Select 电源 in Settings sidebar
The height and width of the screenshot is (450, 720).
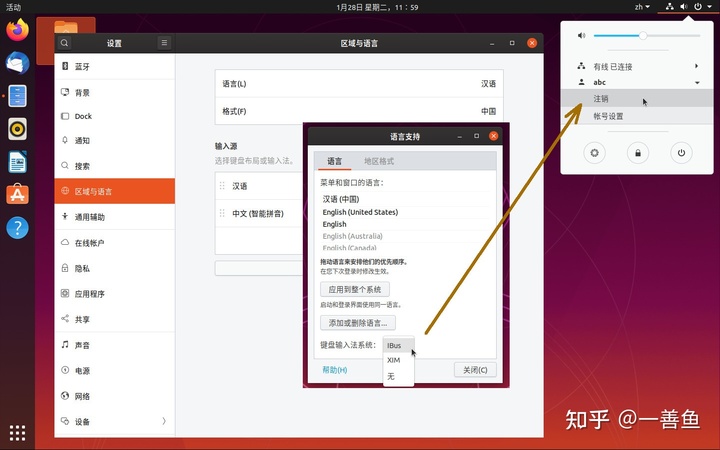(x=114, y=371)
